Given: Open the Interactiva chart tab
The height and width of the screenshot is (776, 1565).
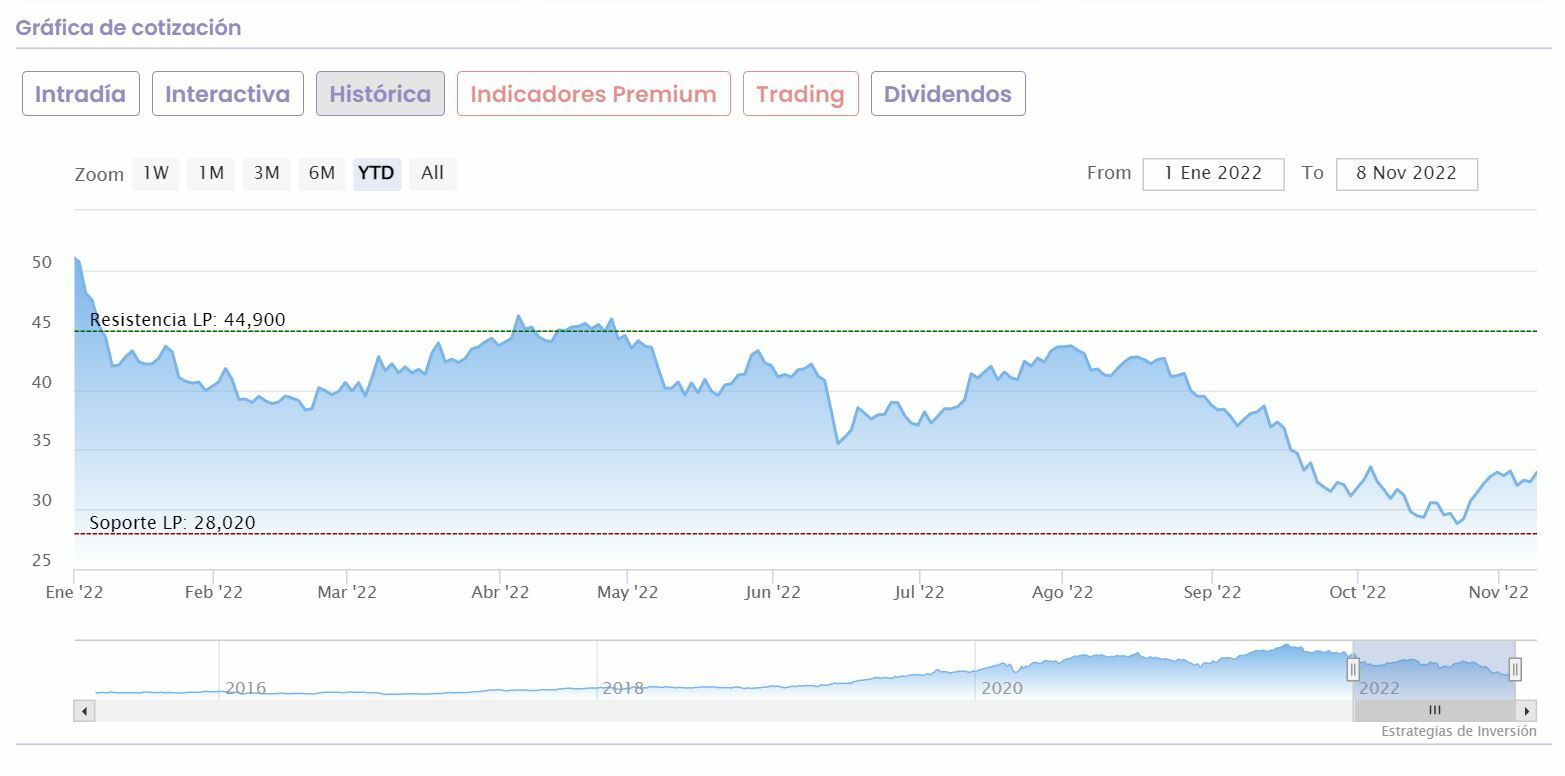Looking at the screenshot, I should click(x=227, y=94).
